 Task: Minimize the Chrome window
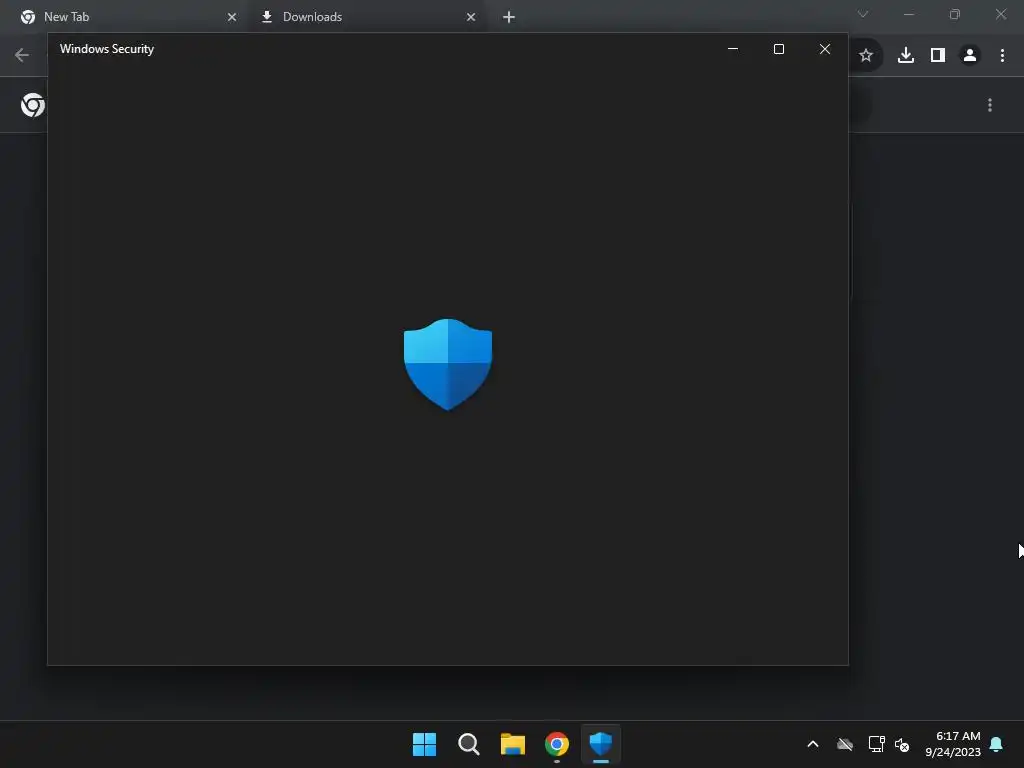(x=908, y=14)
